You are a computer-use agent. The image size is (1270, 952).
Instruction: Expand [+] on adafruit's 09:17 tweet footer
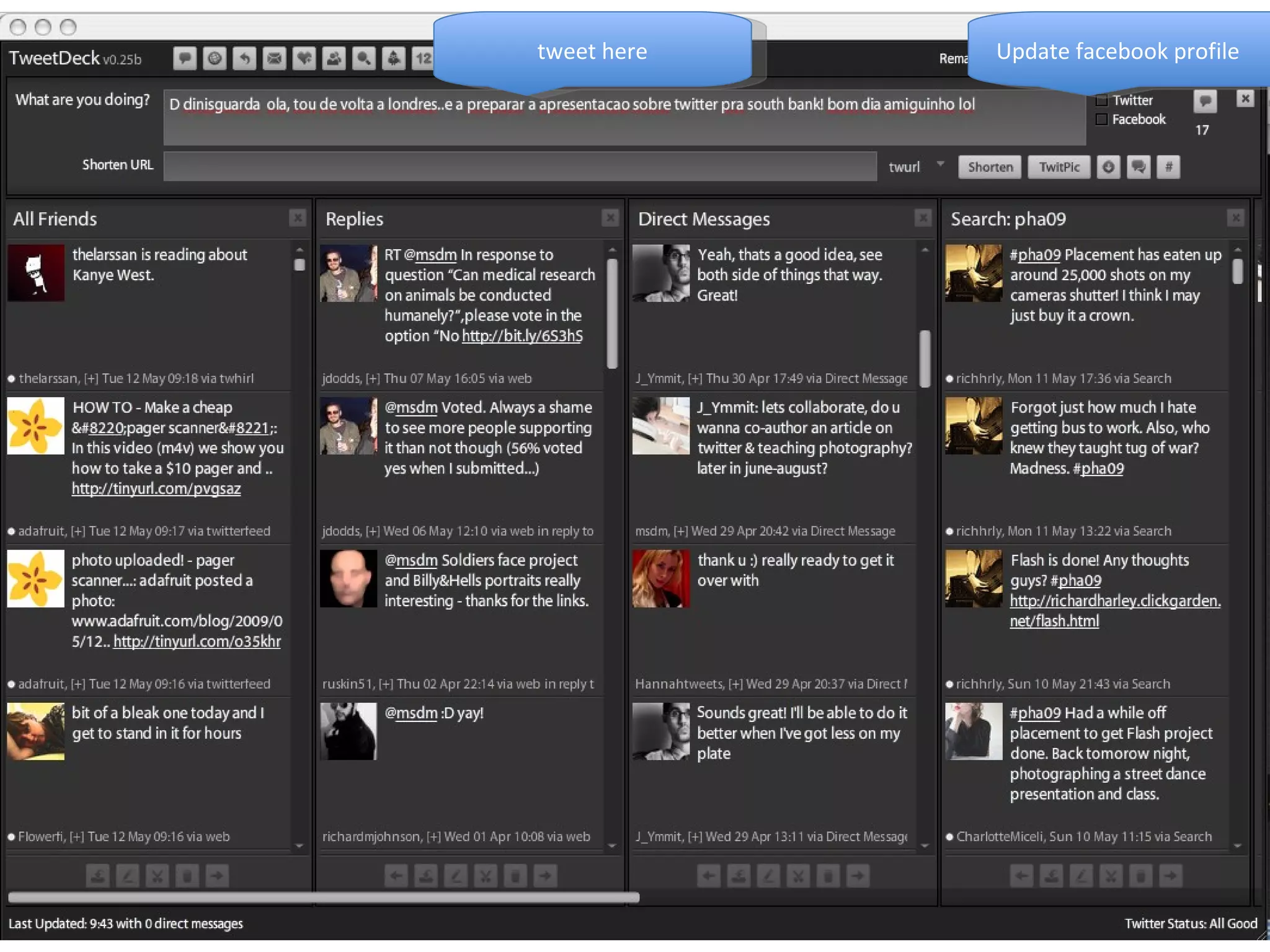(x=78, y=531)
